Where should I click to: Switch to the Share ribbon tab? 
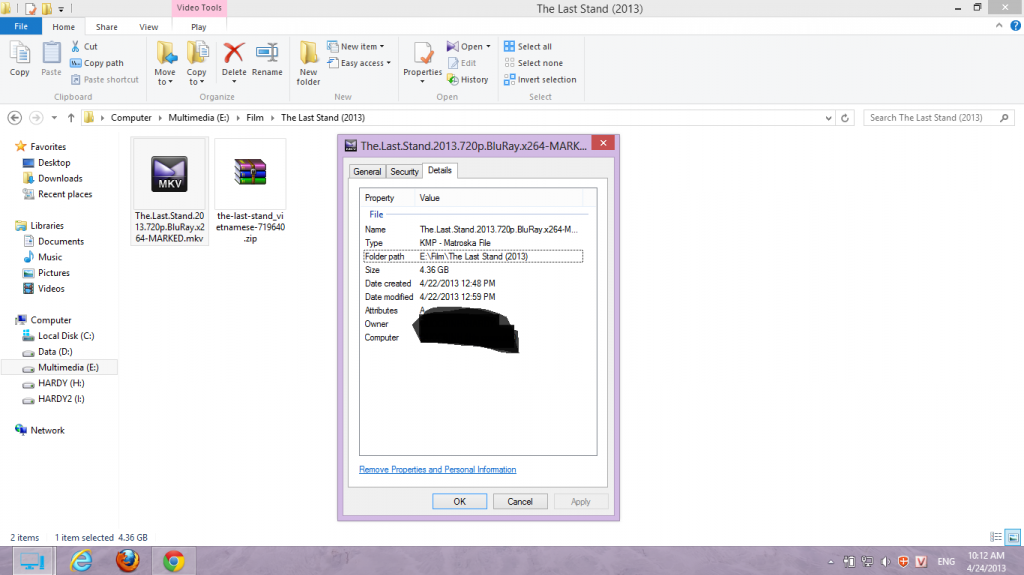pyautogui.click(x=106, y=27)
